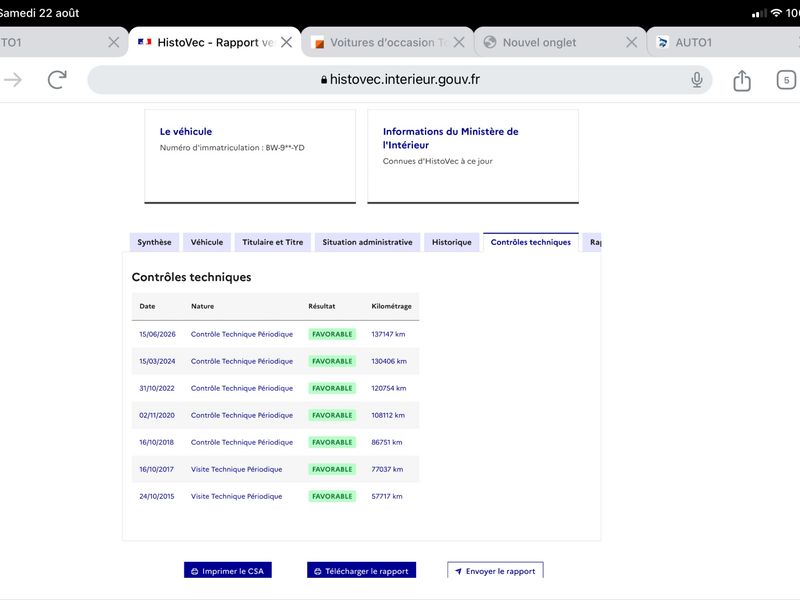Click Contrôle Technique Périodique in 31/10/2022 row
The image size is (800, 600).
click(x=242, y=388)
